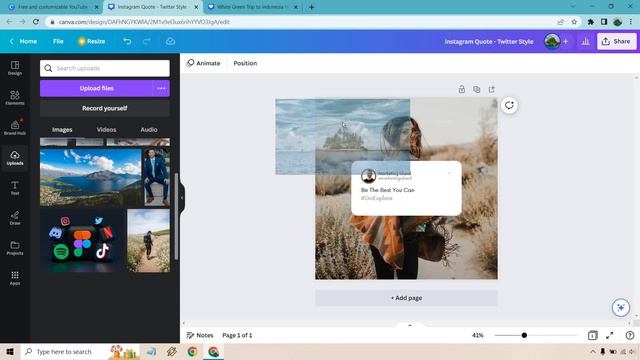Switch to the Instagram Quote browser tab

point(152,7)
